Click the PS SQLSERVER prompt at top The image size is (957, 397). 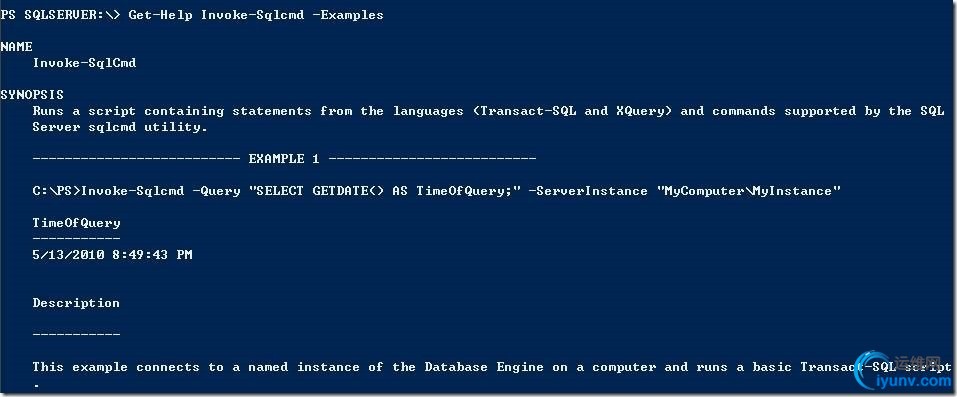coord(60,15)
